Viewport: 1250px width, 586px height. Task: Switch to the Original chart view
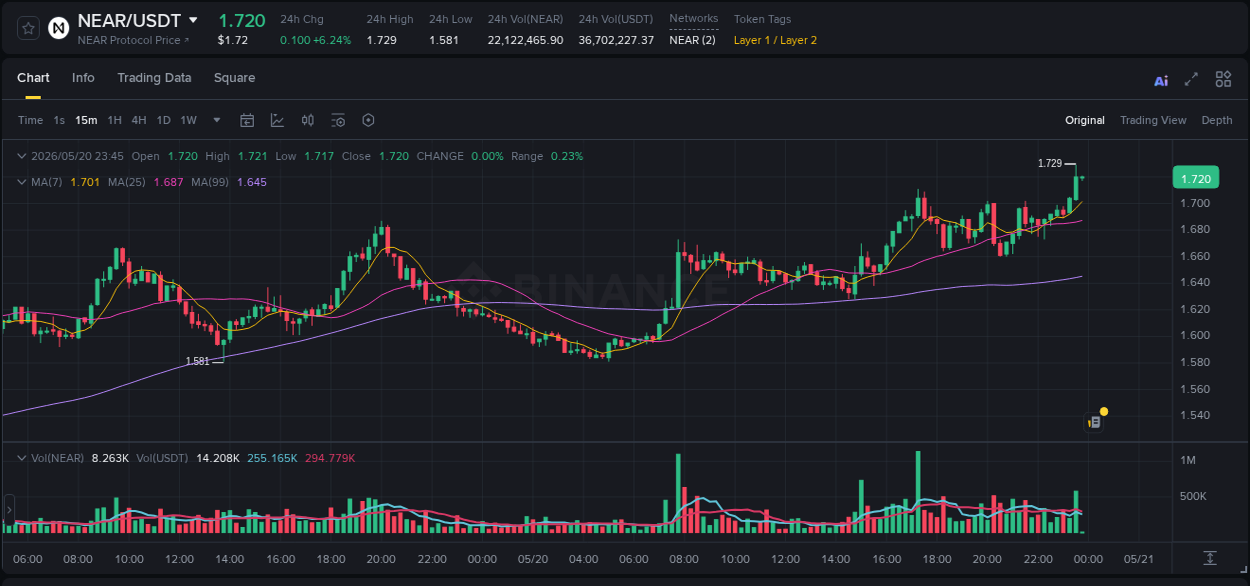point(1084,120)
